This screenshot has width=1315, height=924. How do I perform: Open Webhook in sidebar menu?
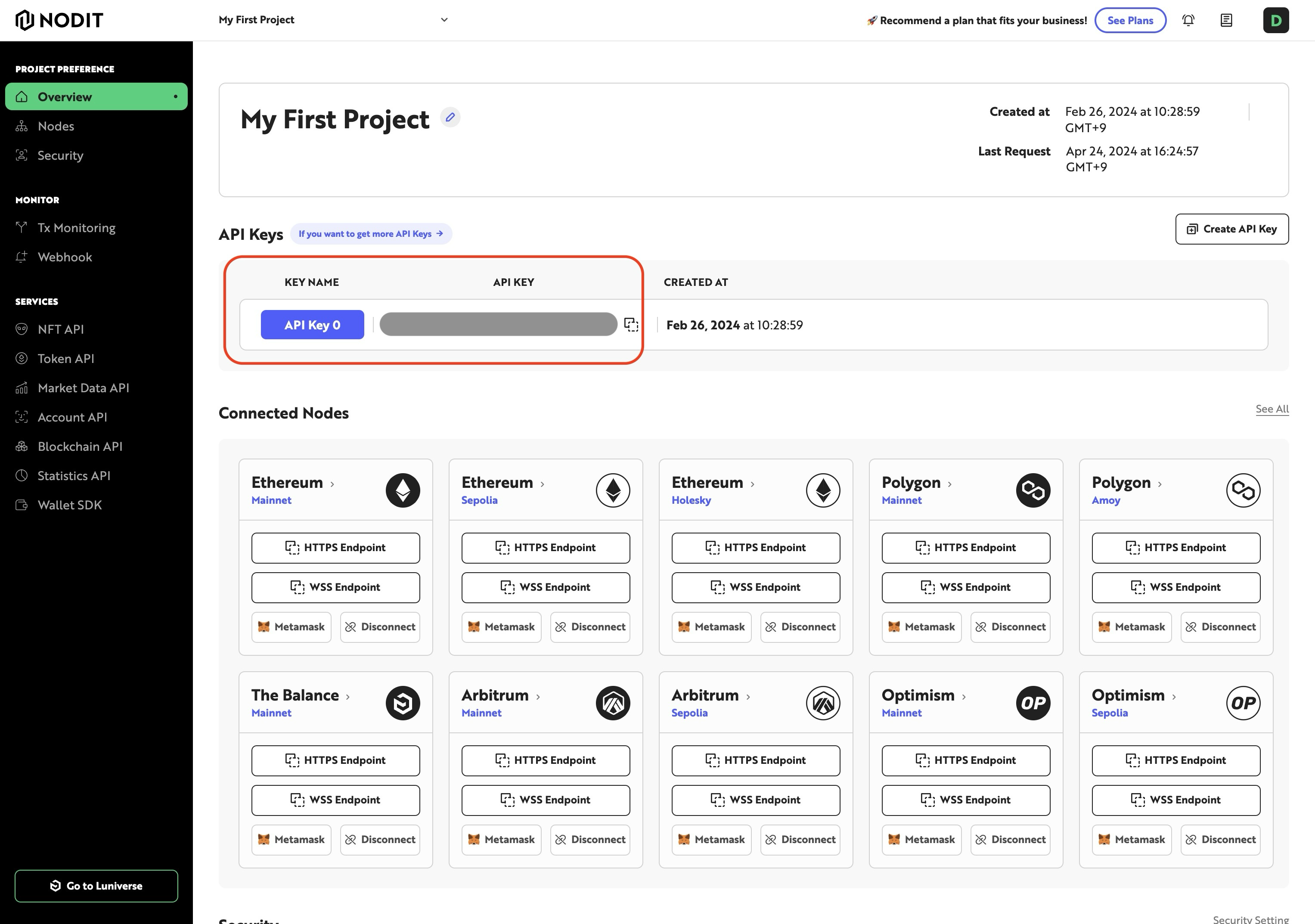pos(64,257)
